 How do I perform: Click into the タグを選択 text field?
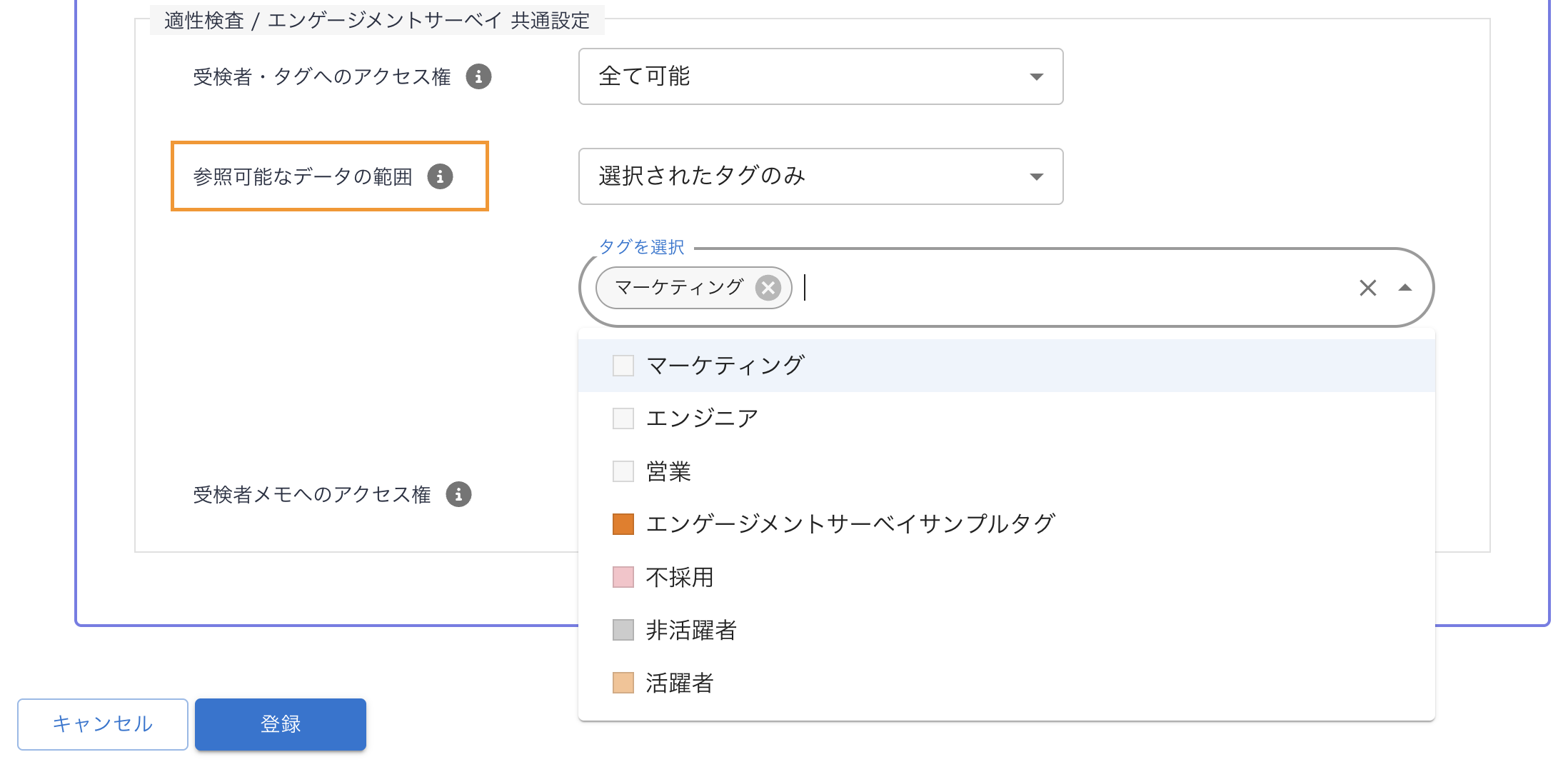1071,288
